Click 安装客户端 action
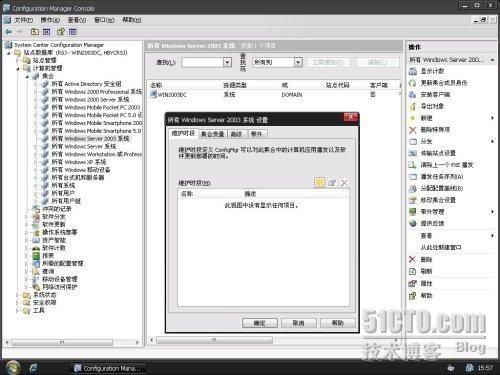 pos(435,95)
